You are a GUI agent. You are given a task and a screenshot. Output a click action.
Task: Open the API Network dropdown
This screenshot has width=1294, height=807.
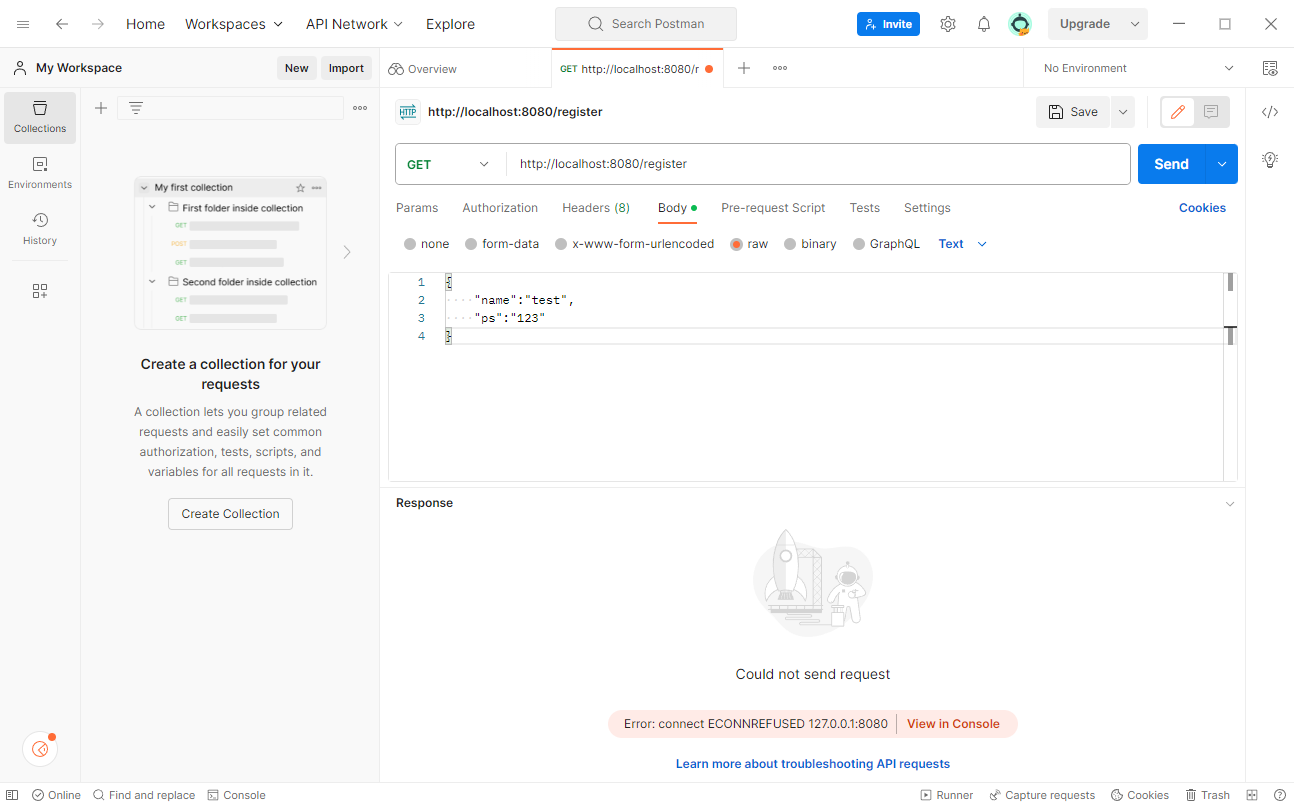(x=354, y=24)
